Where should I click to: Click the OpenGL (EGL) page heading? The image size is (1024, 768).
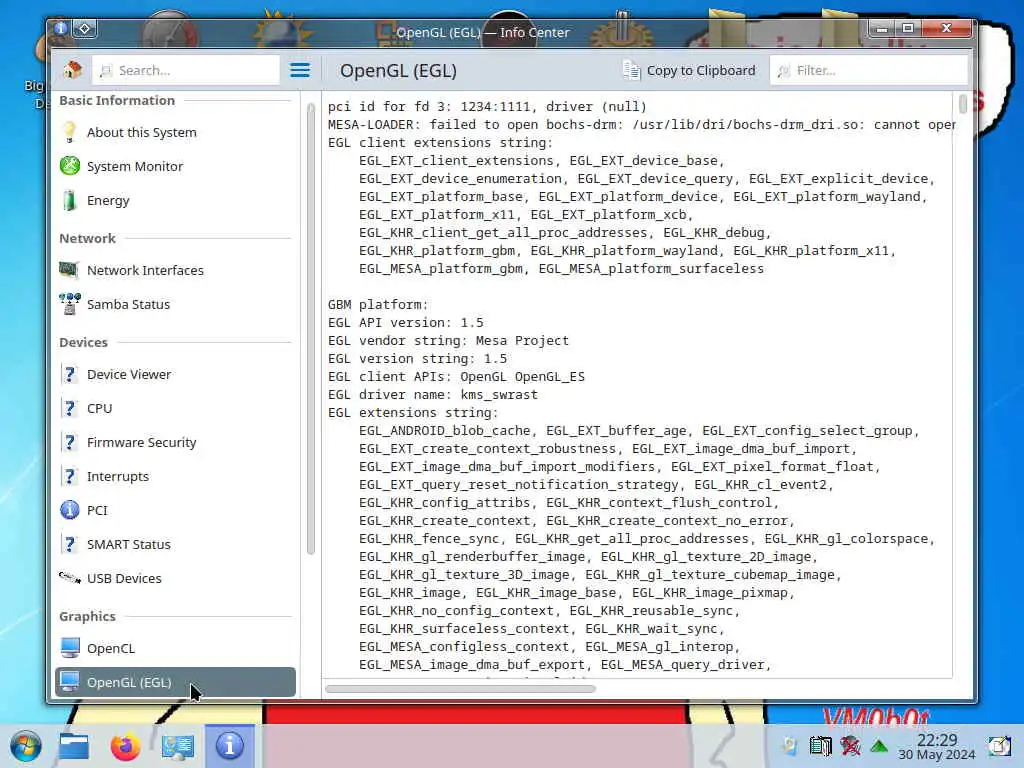click(x=398, y=71)
